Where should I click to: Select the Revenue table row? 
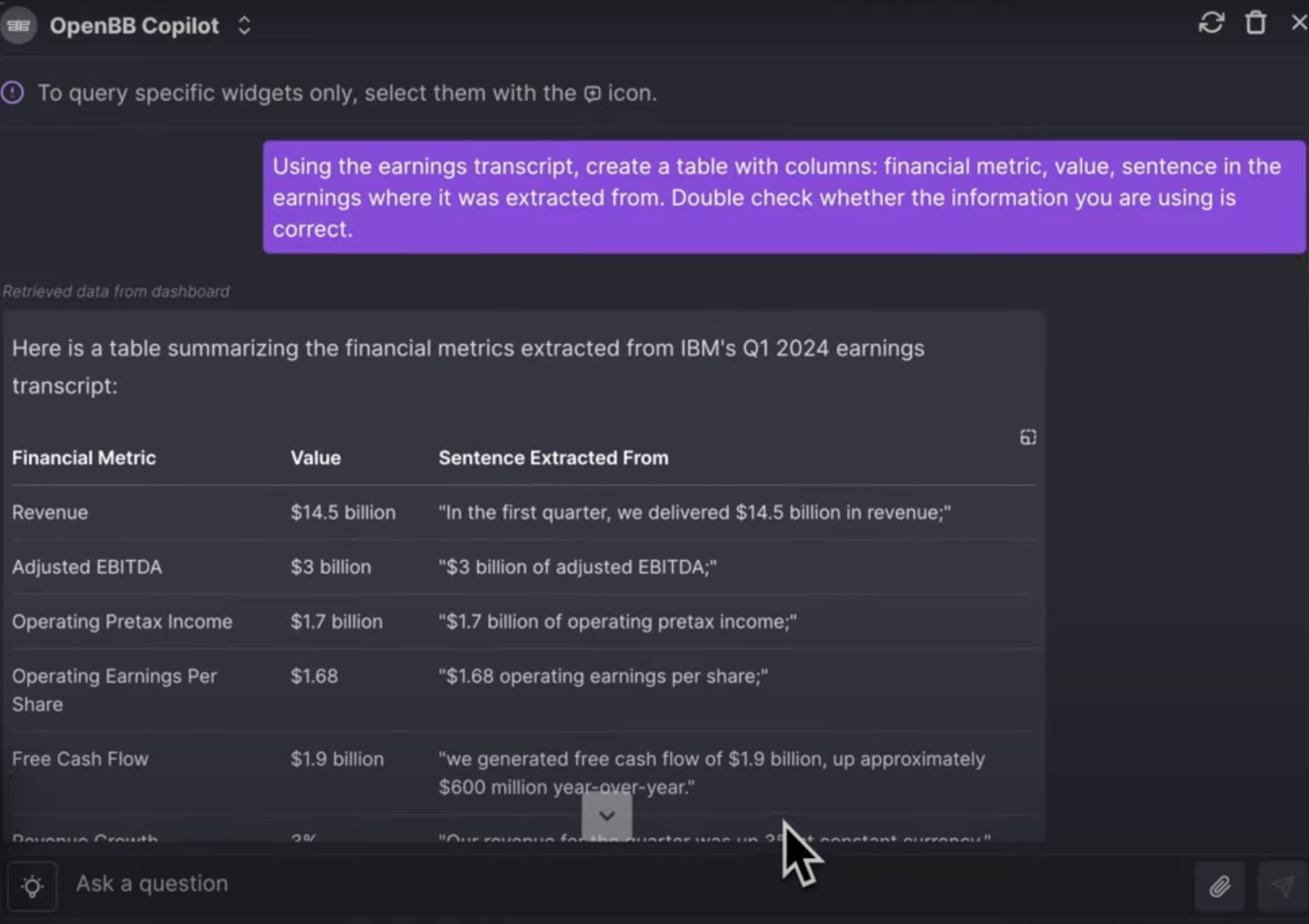point(524,512)
